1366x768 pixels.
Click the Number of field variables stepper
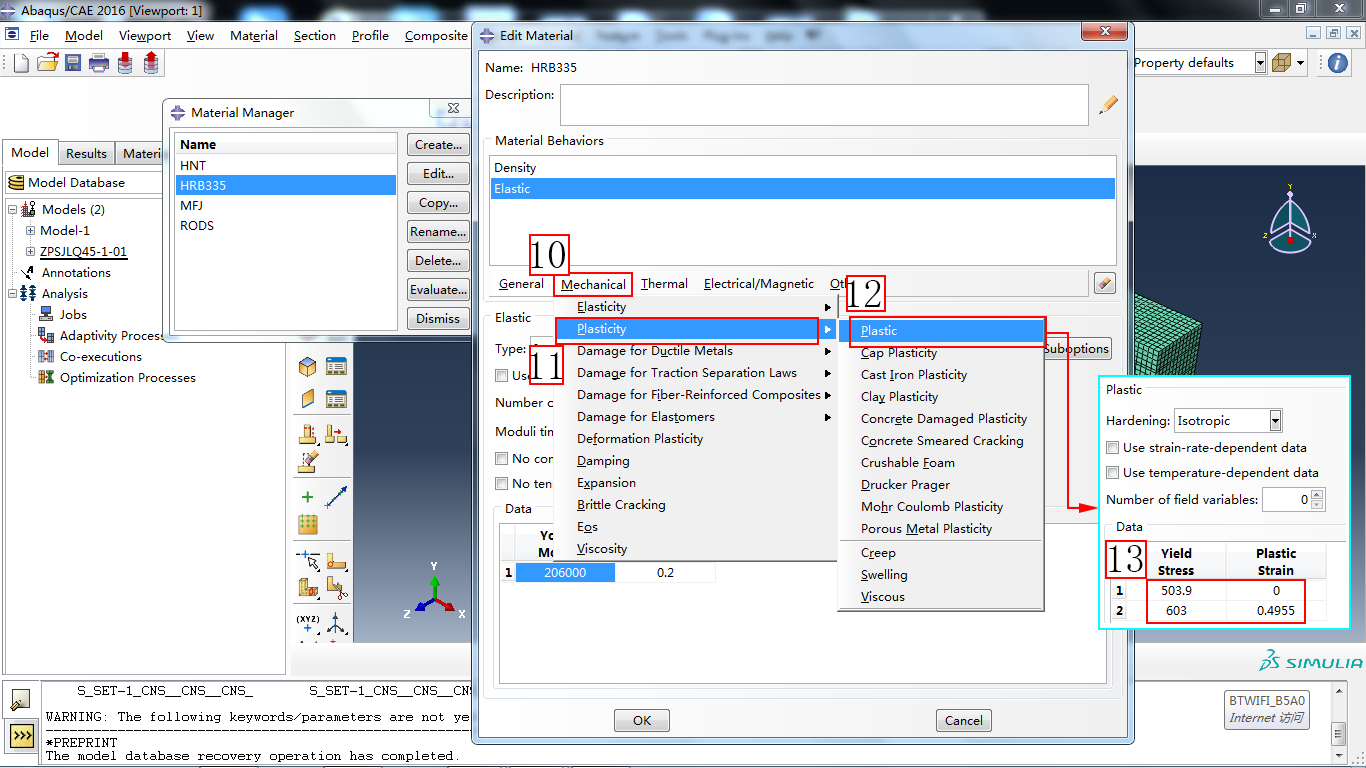pos(1318,499)
